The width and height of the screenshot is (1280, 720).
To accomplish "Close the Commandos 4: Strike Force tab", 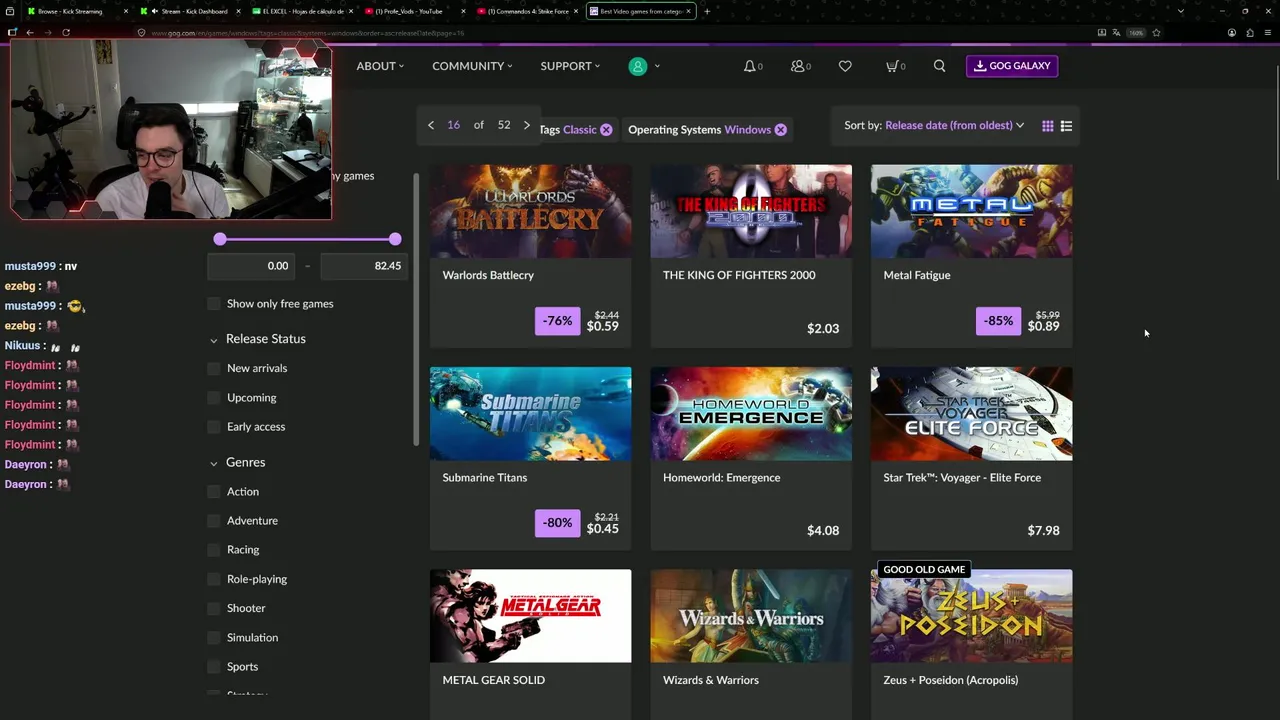I will (x=576, y=11).
